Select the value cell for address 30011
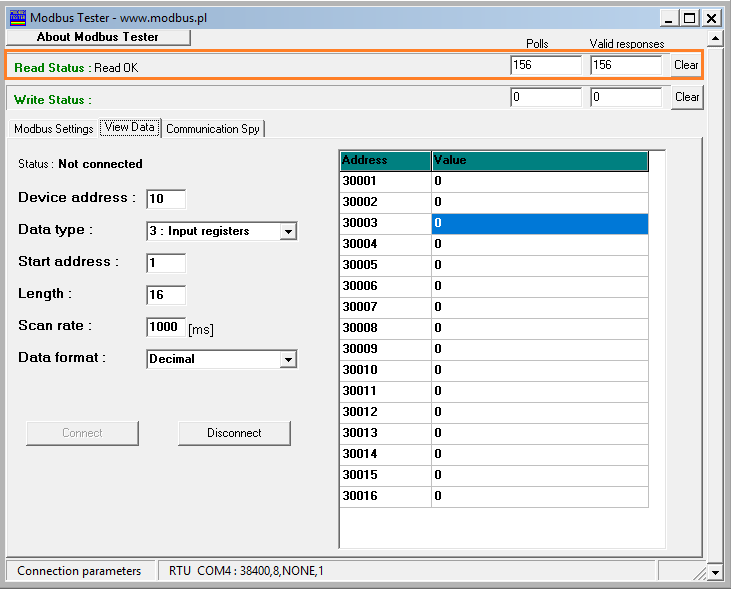The width and height of the screenshot is (731, 589). [x=540, y=392]
